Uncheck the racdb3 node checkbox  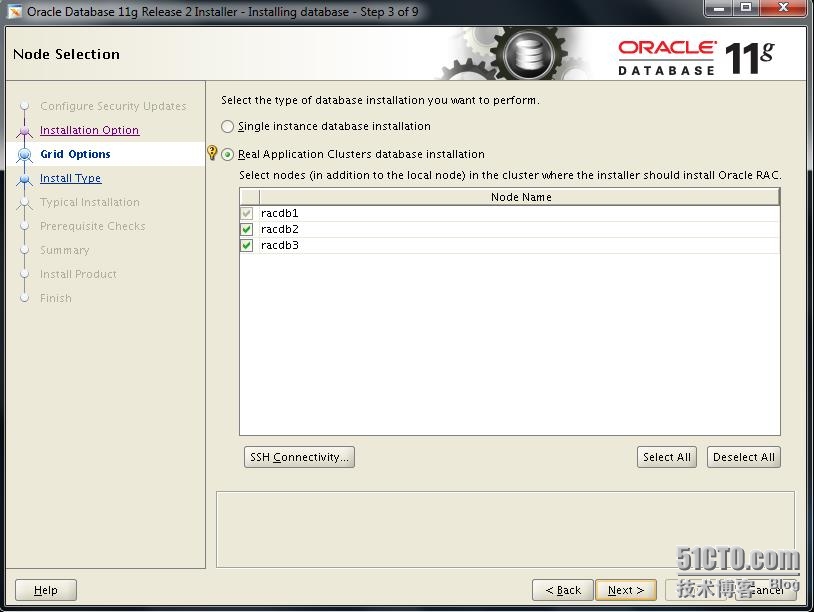tap(247, 246)
